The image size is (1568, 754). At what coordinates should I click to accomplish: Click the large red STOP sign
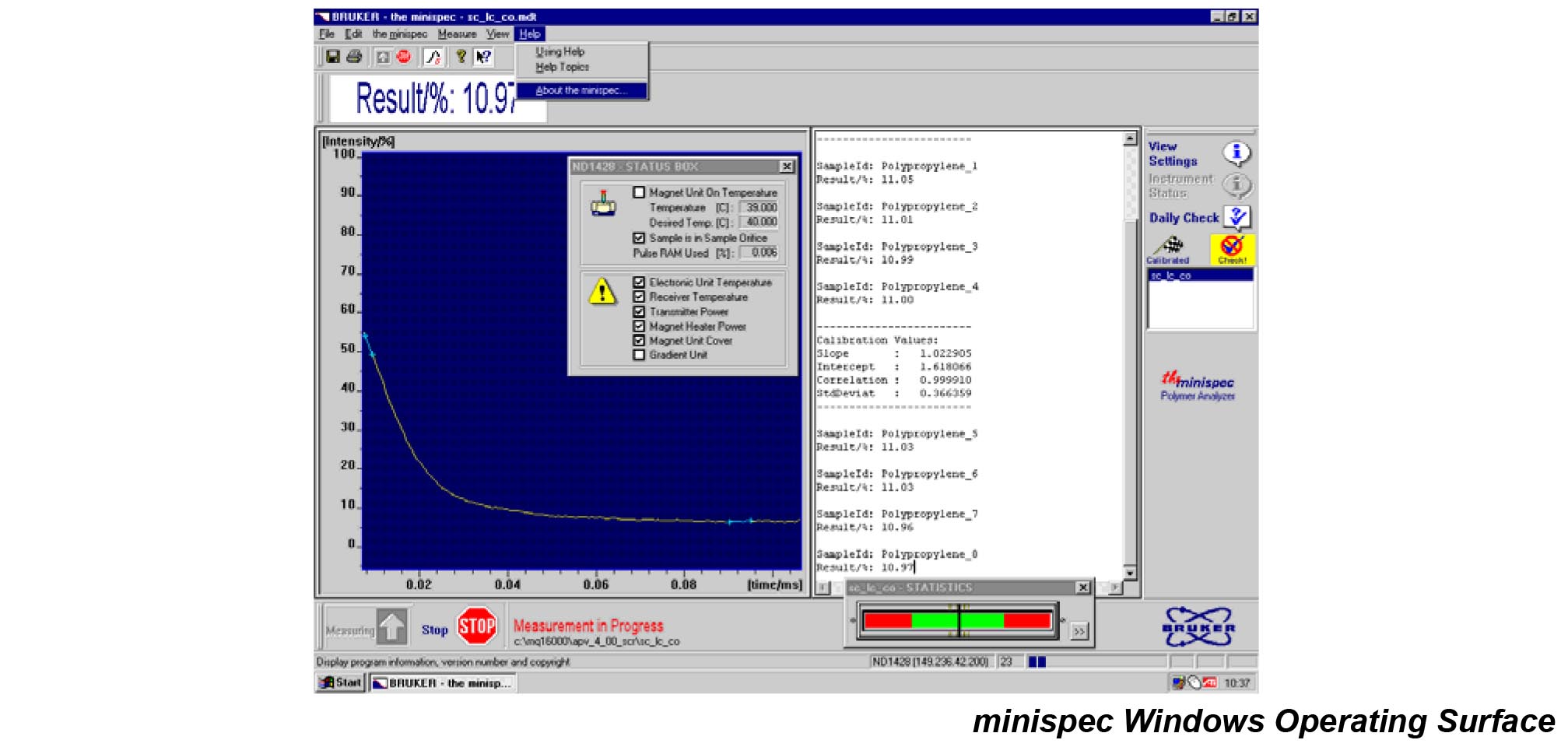pyautogui.click(x=477, y=626)
